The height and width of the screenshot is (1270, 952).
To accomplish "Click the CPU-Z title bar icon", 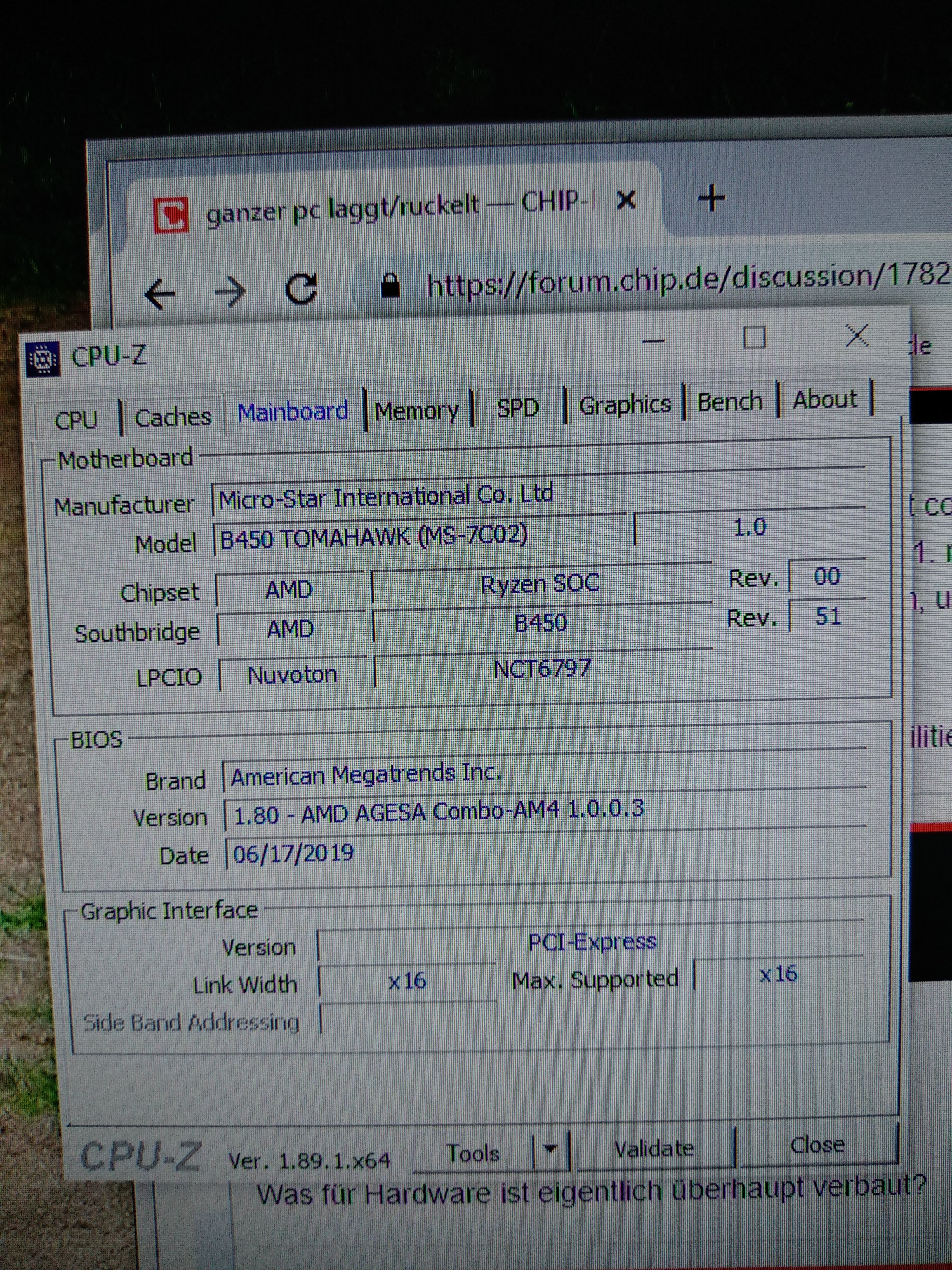I will coord(43,359).
